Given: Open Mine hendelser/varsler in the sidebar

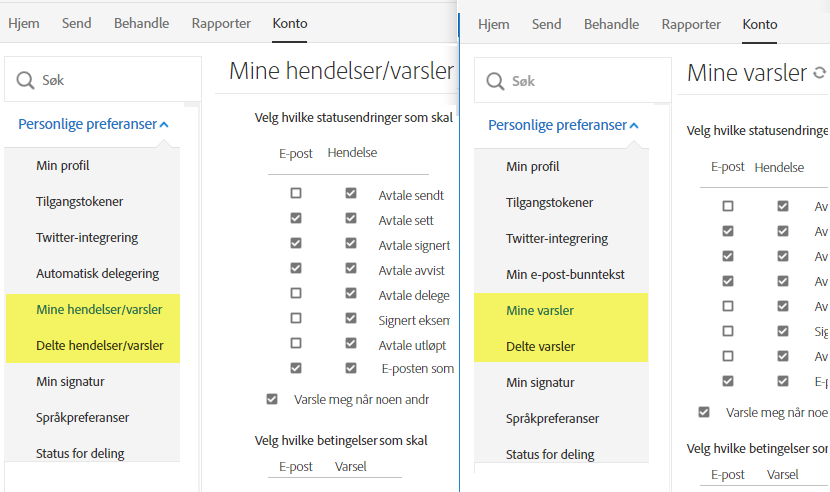Looking at the screenshot, I should 99,309.
